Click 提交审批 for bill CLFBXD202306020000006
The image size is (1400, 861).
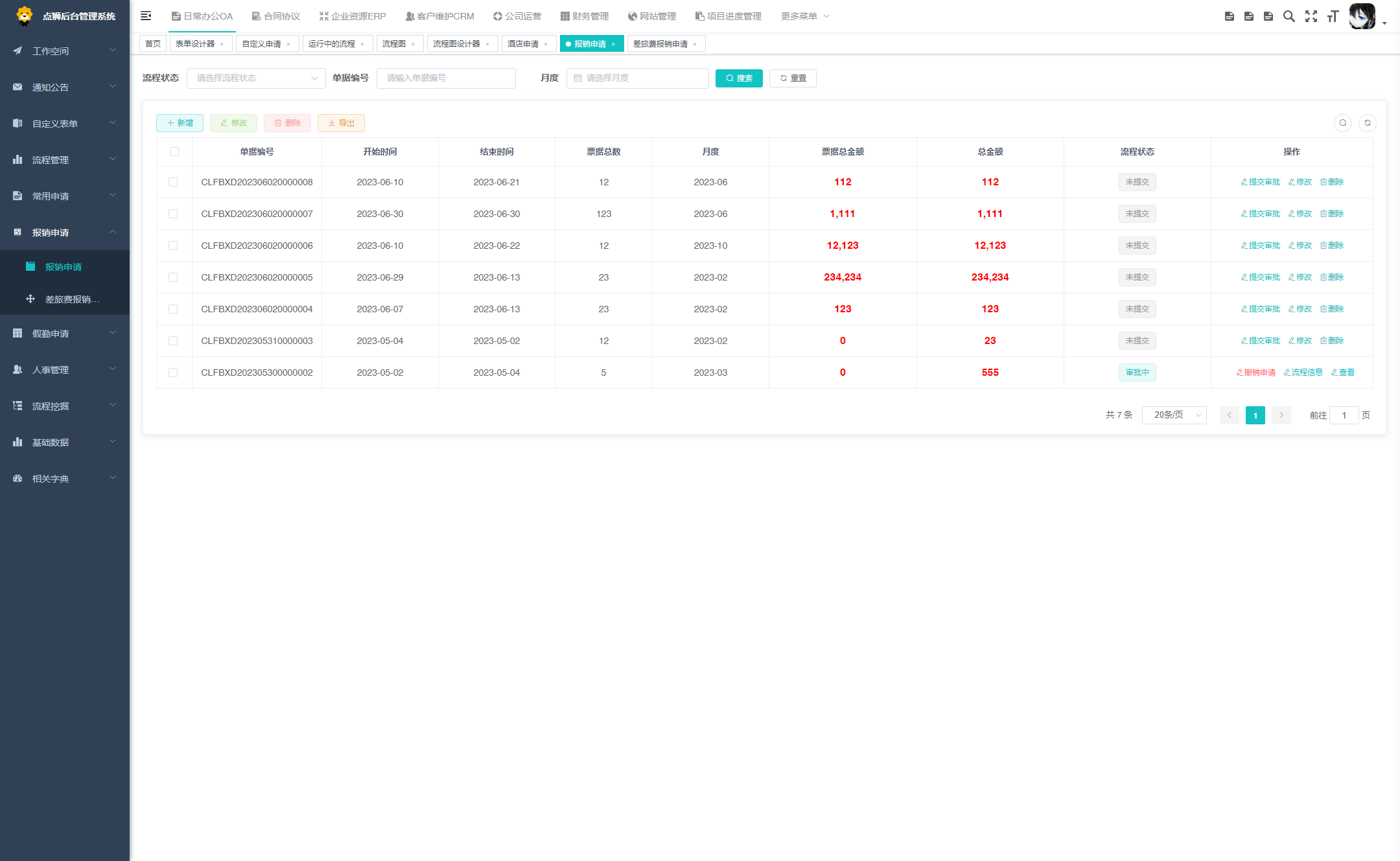(1261, 246)
